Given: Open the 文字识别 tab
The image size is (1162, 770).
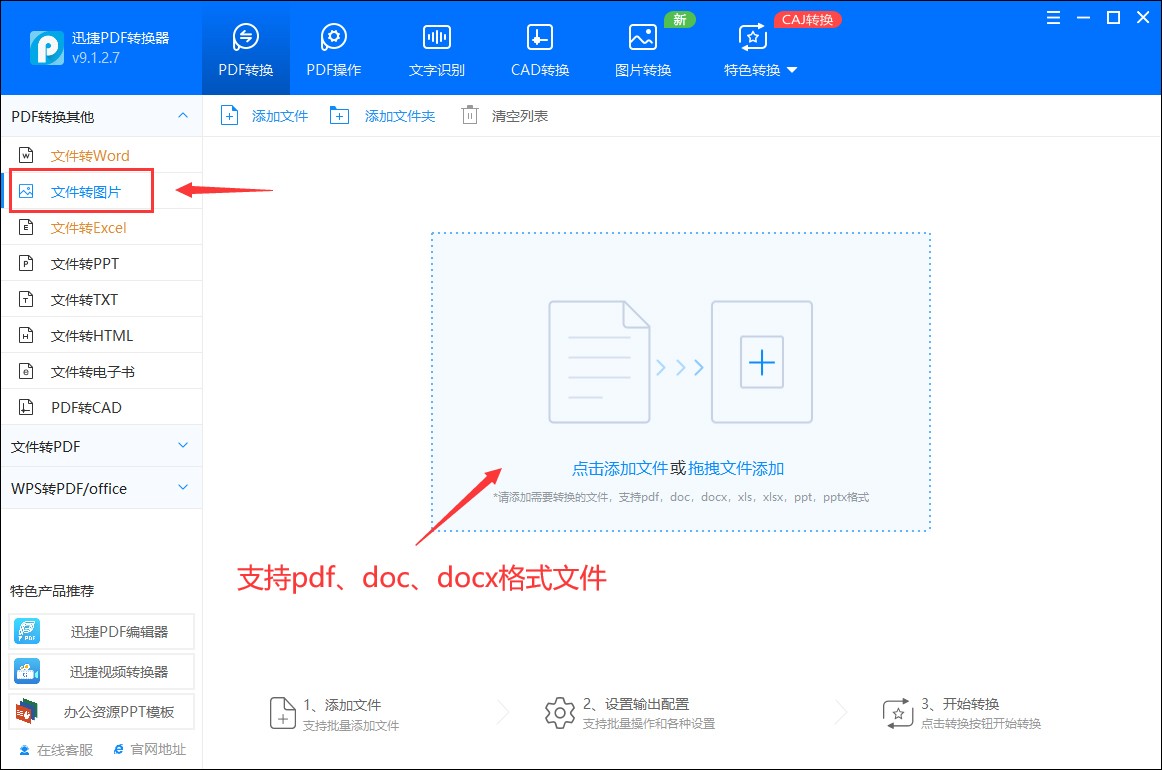Looking at the screenshot, I should (x=436, y=48).
